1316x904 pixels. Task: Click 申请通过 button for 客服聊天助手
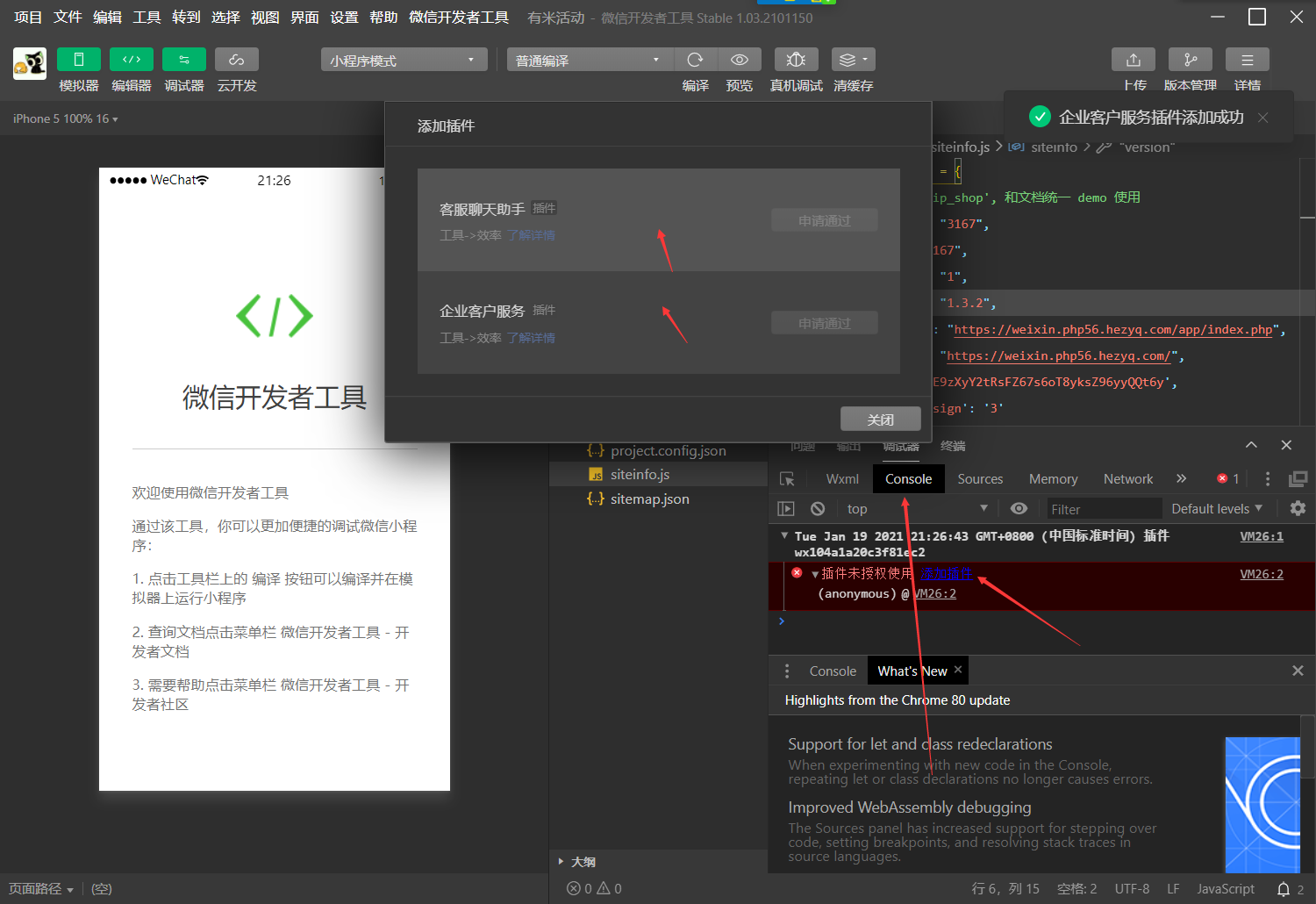(x=825, y=220)
